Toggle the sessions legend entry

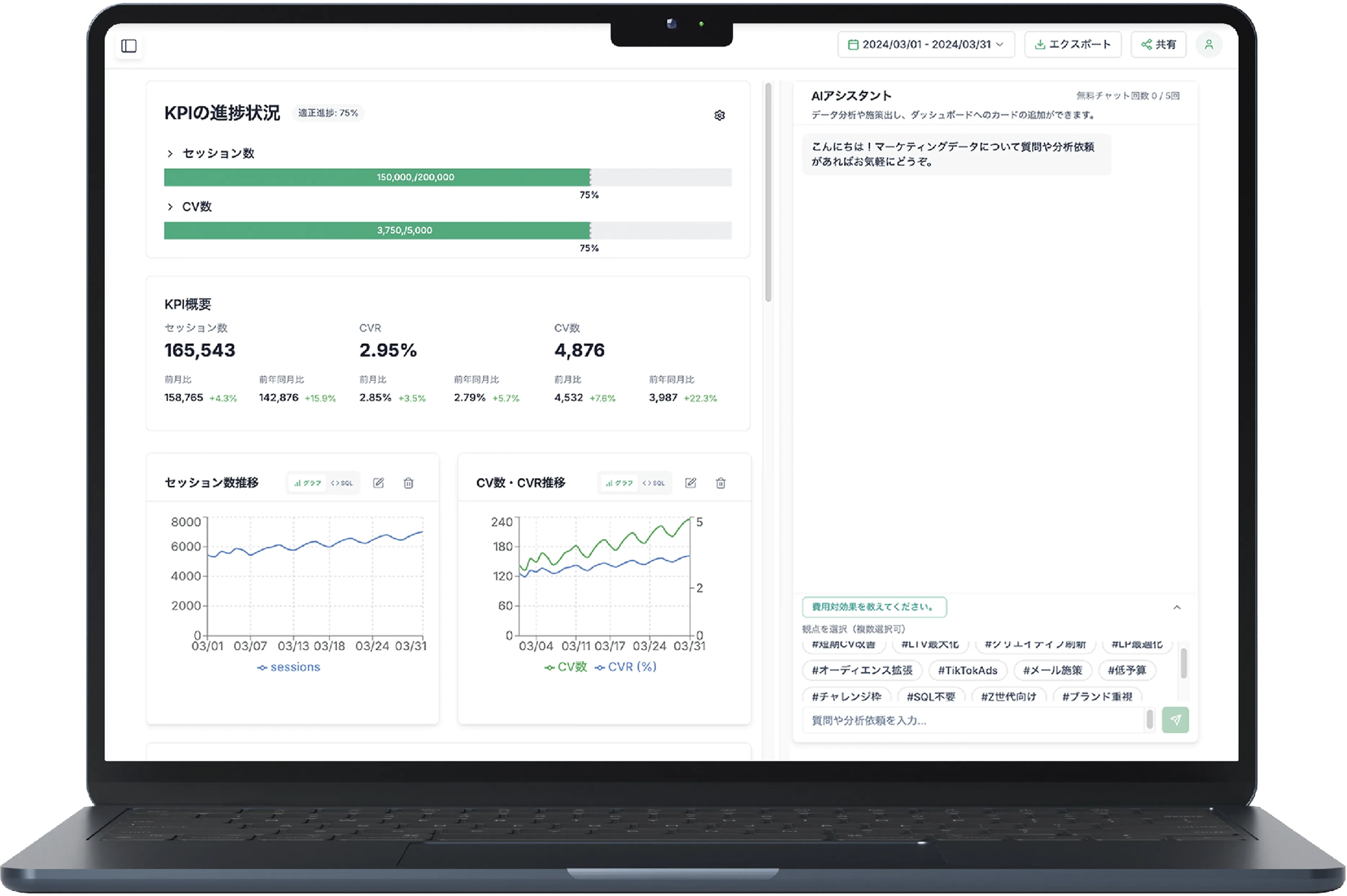[x=289, y=667]
